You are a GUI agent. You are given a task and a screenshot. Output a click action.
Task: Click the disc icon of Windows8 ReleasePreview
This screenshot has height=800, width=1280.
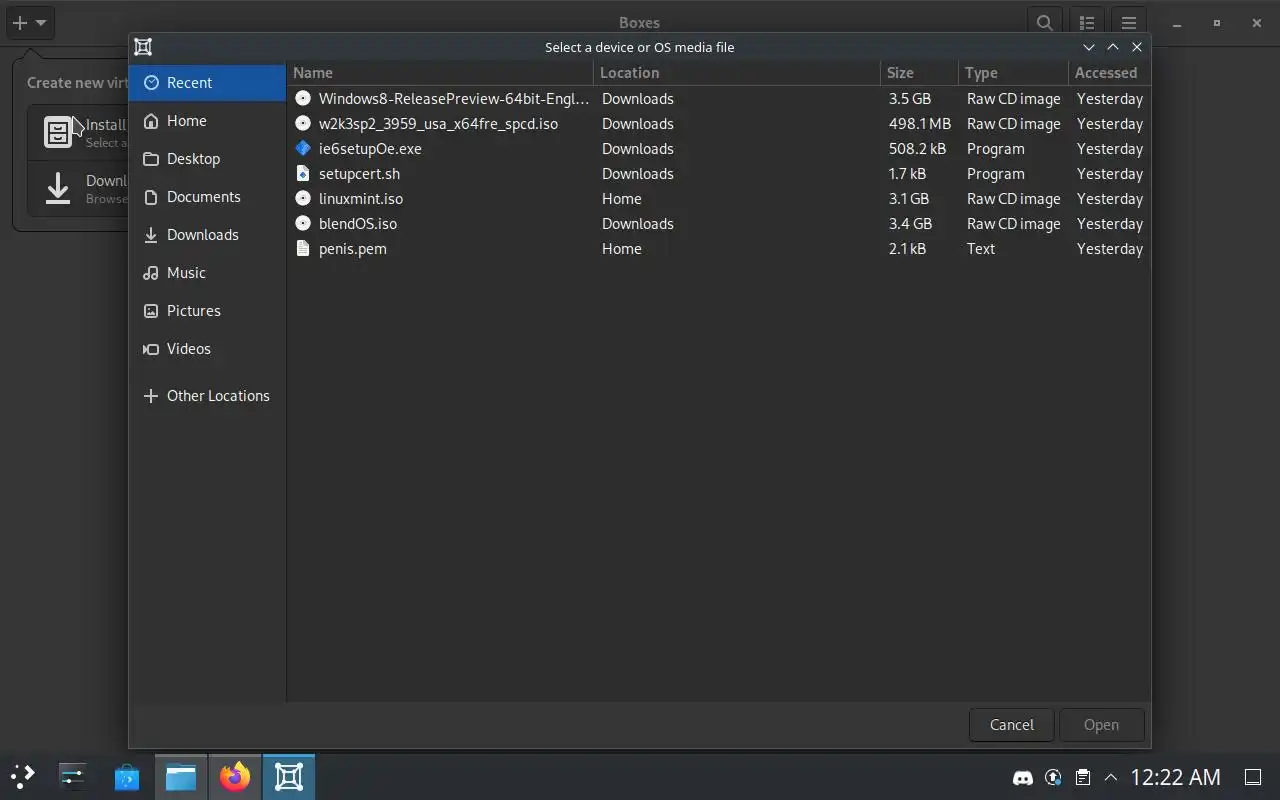pyautogui.click(x=303, y=99)
